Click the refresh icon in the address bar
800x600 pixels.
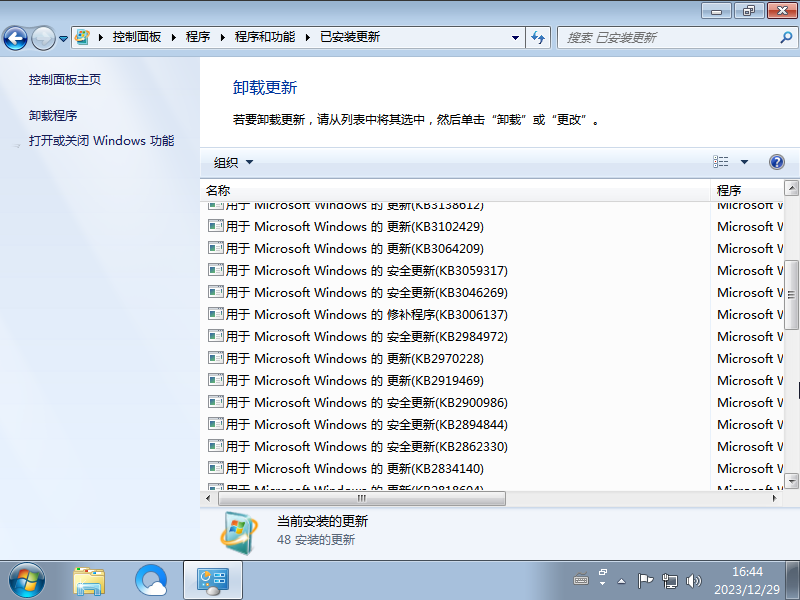click(539, 37)
